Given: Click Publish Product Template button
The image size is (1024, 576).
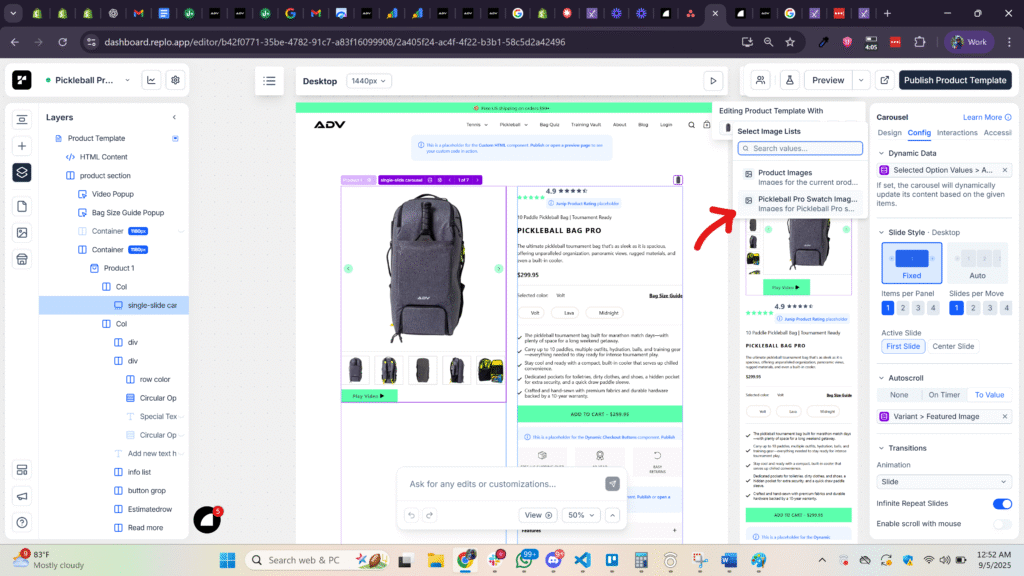Looking at the screenshot, I should click(954, 80).
